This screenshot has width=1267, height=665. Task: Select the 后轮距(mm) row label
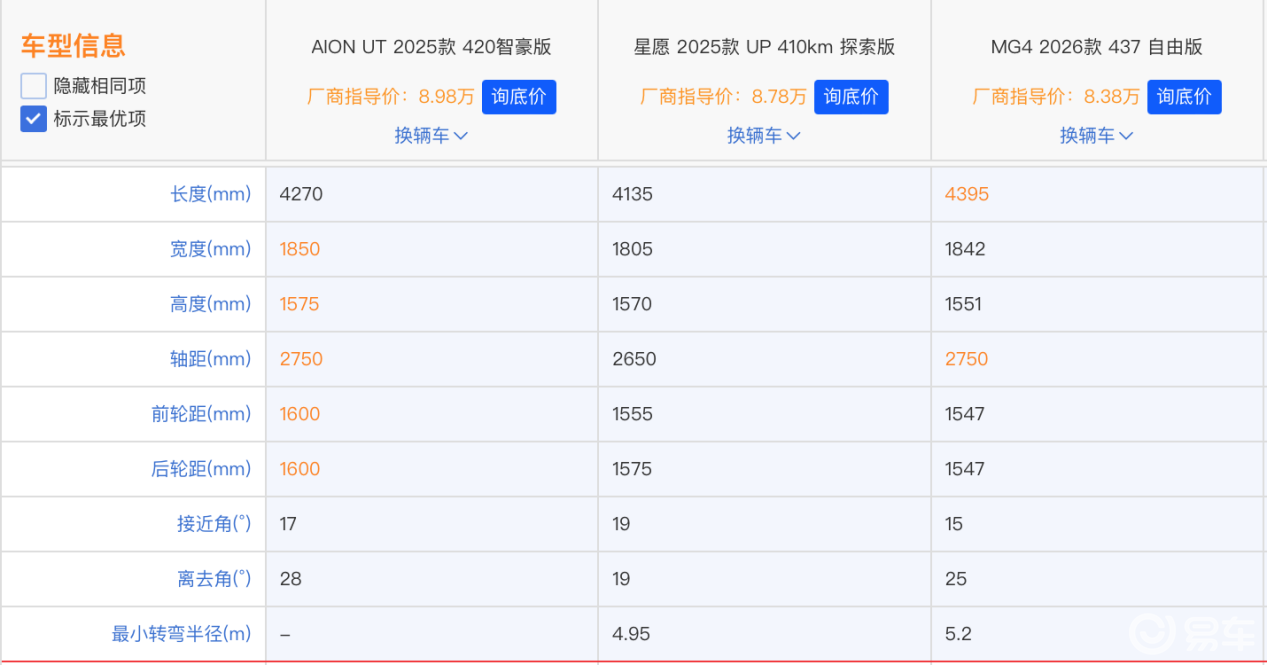(x=201, y=469)
